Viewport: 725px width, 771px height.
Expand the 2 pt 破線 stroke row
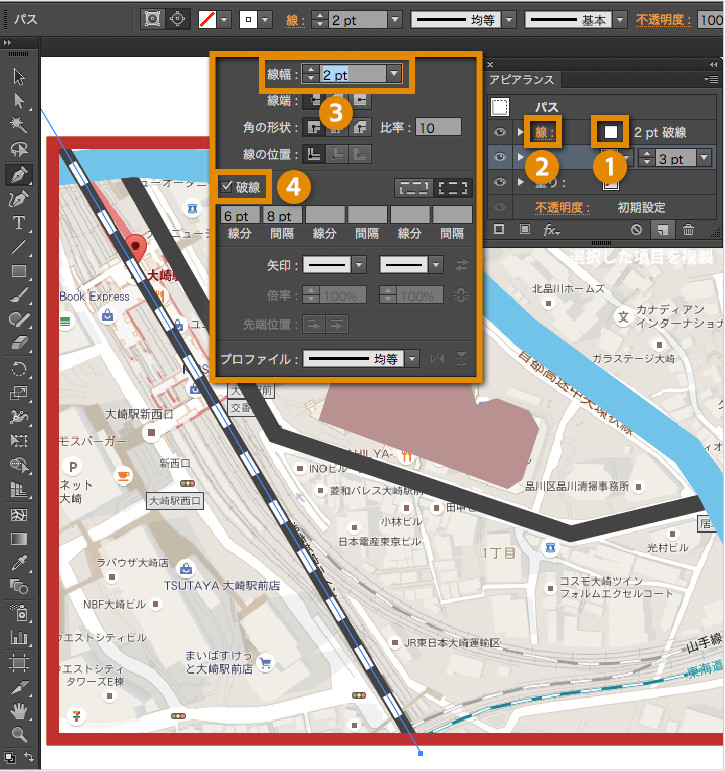tap(520, 132)
